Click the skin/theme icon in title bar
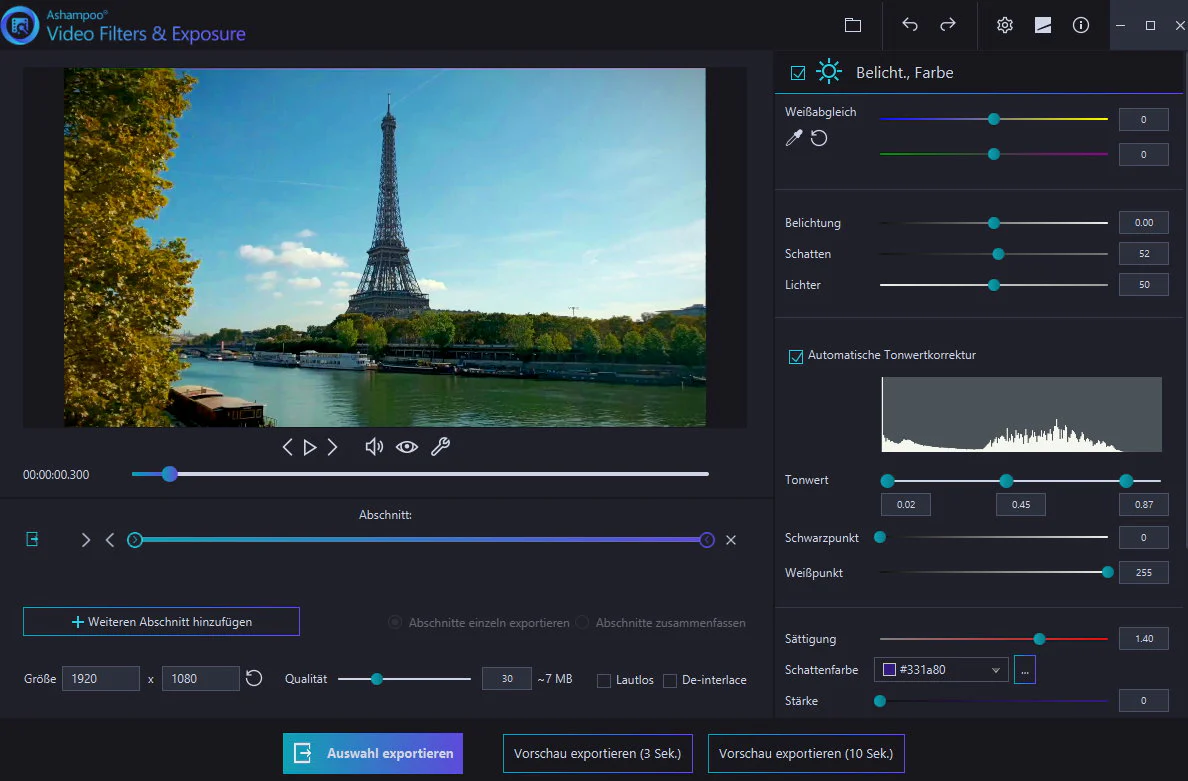 1043,25
